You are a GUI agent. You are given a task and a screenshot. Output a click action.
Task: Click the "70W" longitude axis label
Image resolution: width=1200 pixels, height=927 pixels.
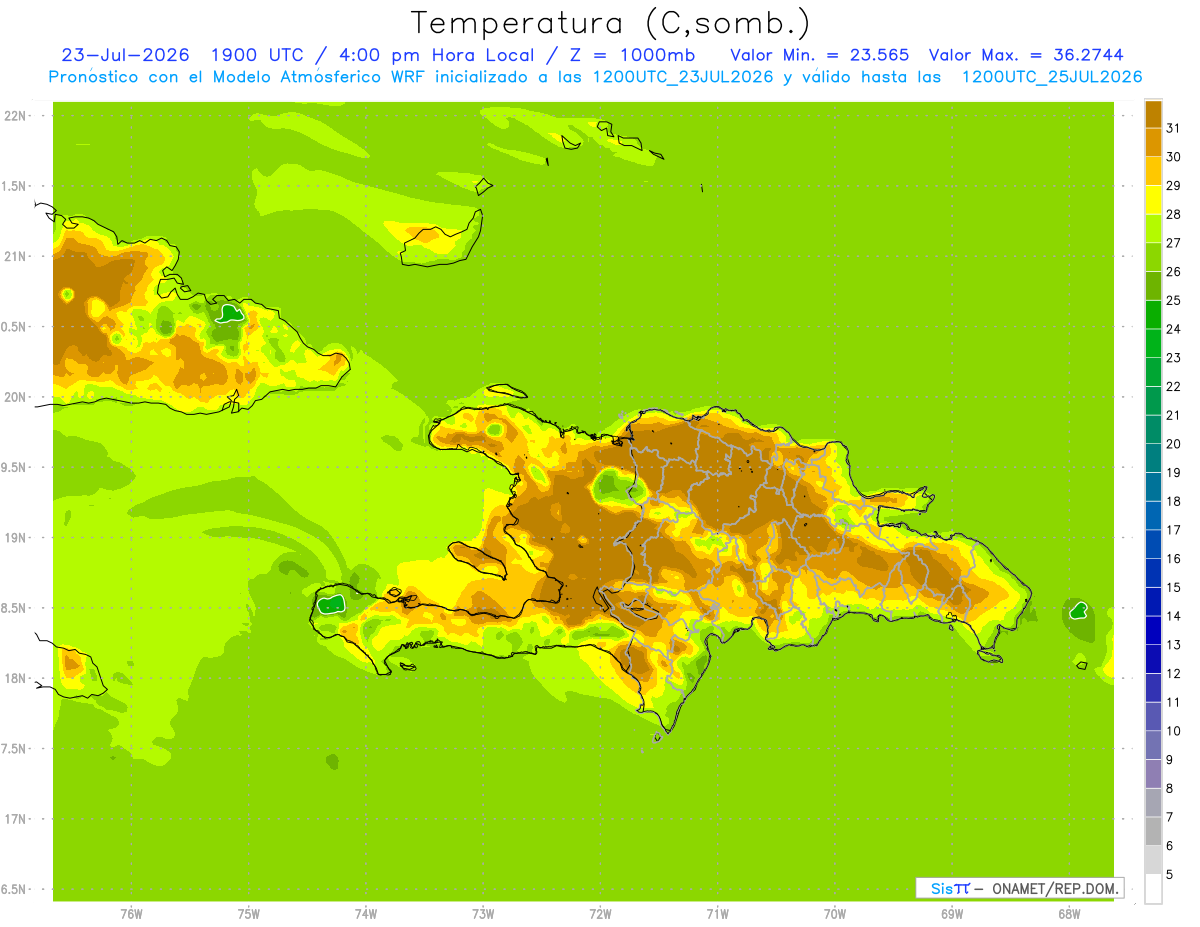tap(835, 913)
